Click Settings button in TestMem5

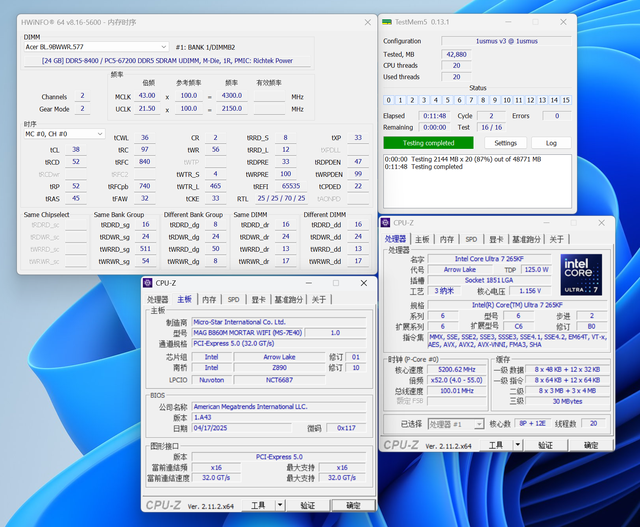point(505,143)
